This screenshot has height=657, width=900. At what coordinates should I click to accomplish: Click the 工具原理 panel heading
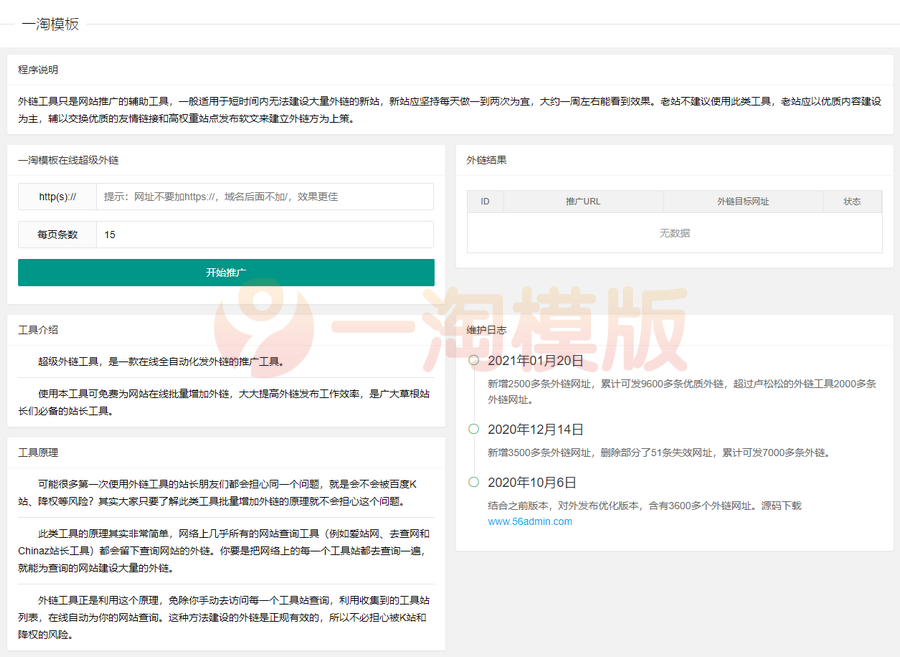tap(38, 453)
